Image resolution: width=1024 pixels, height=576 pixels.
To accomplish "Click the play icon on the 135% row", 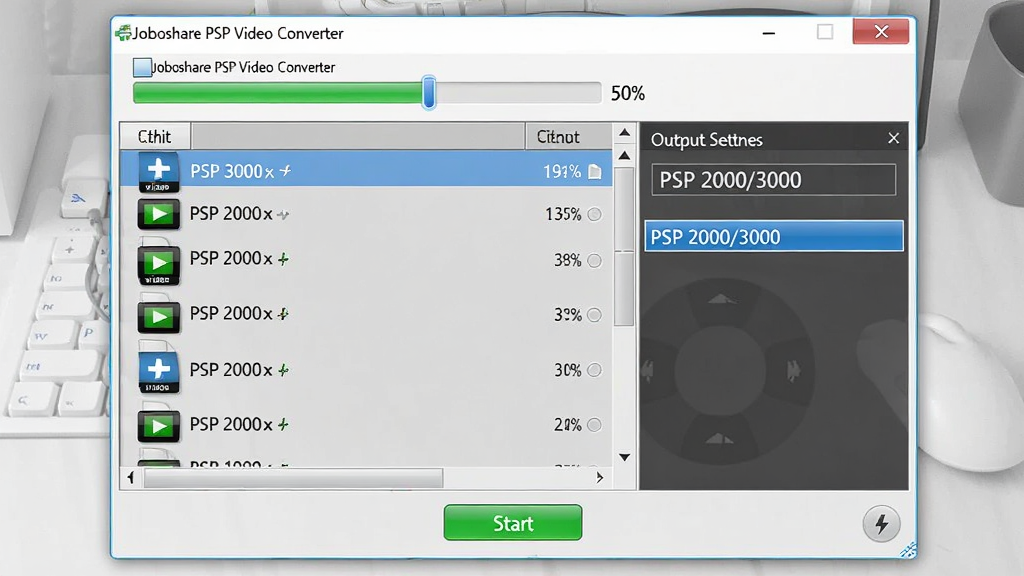I will tap(159, 214).
